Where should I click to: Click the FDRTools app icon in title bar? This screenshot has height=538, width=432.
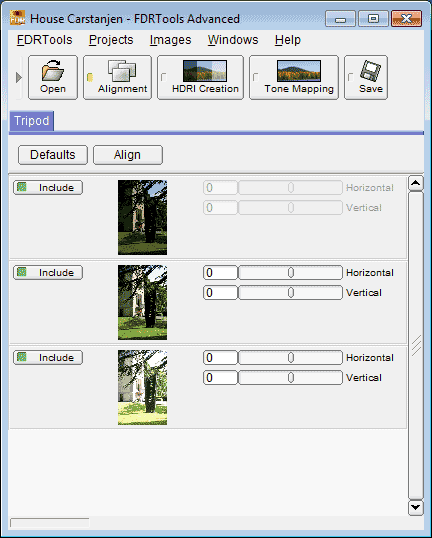(x=17, y=18)
